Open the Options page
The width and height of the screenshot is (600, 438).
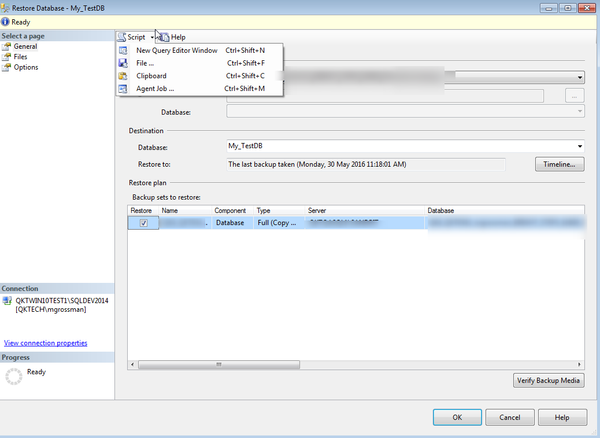(26, 67)
